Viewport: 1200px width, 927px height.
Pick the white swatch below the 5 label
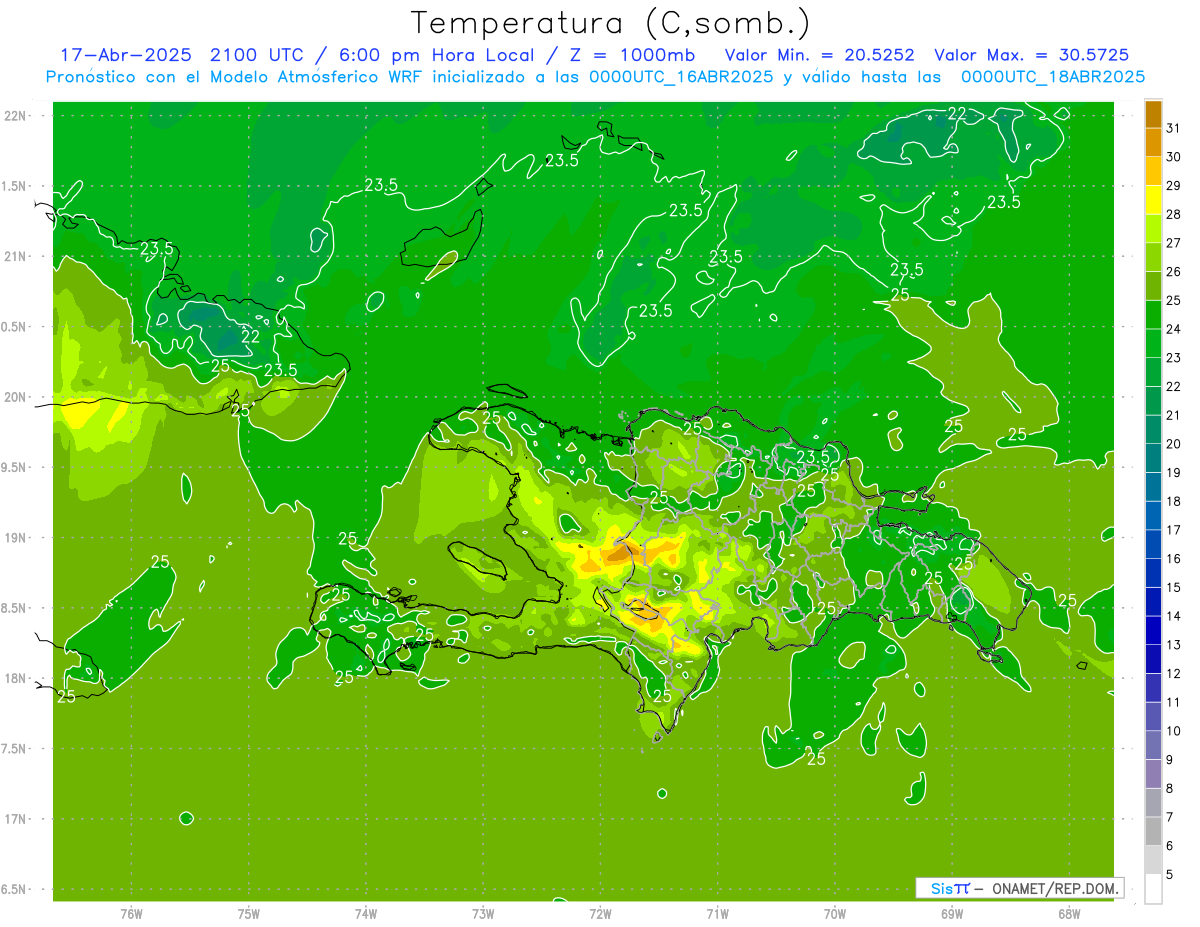1153,889
